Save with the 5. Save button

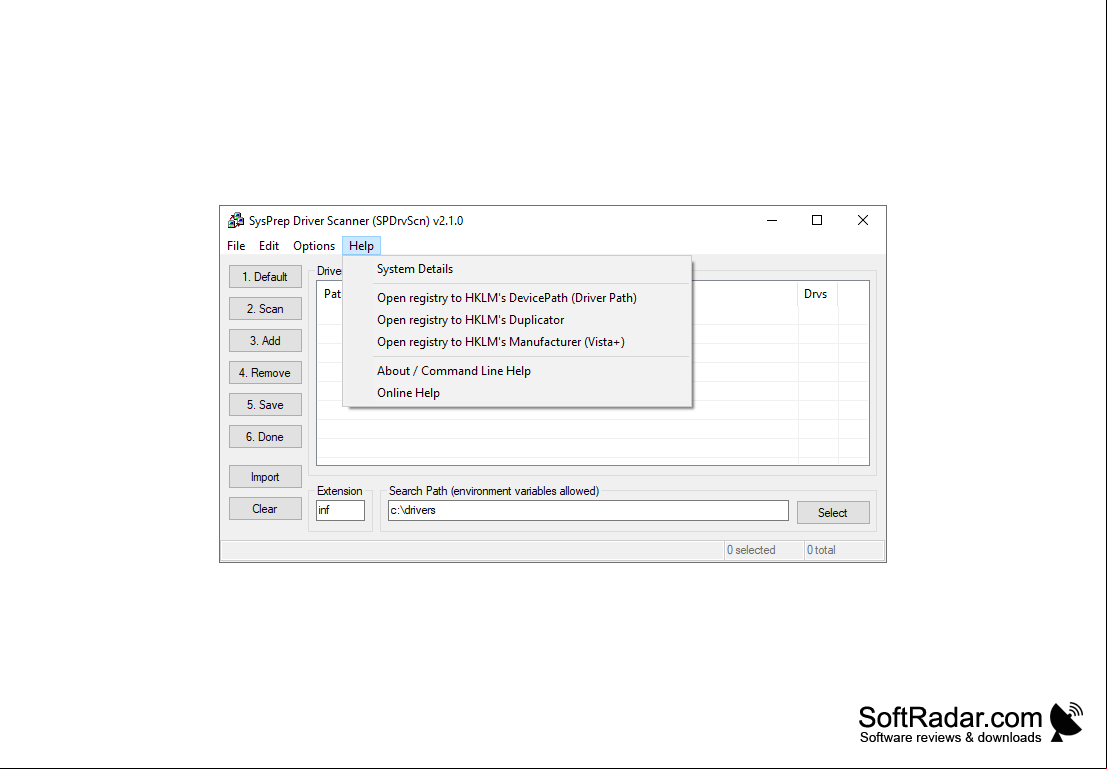[x=265, y=405]
